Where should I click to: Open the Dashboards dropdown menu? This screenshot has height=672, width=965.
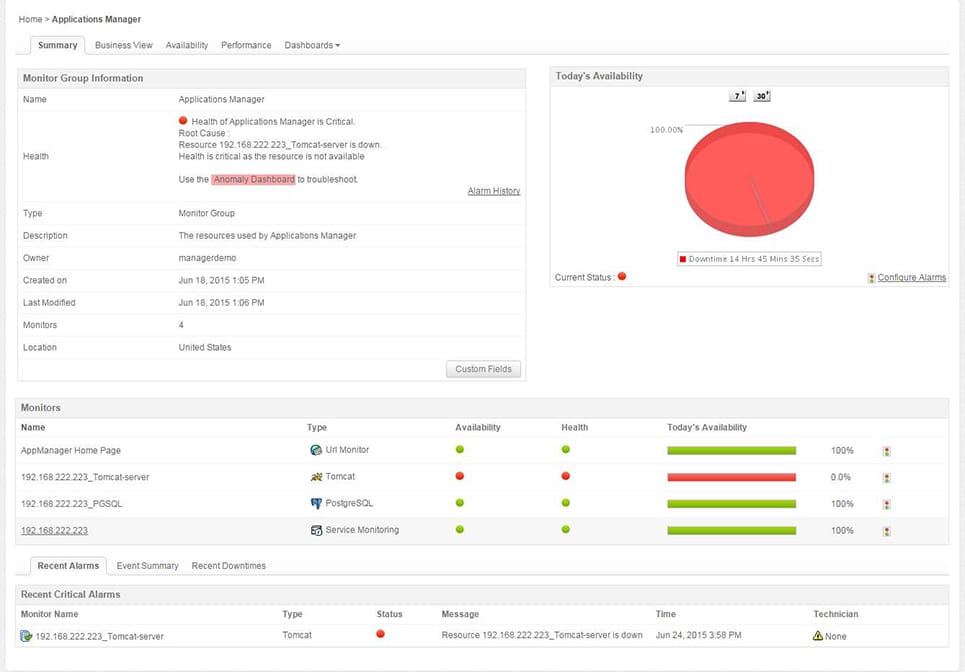point(310,45)
